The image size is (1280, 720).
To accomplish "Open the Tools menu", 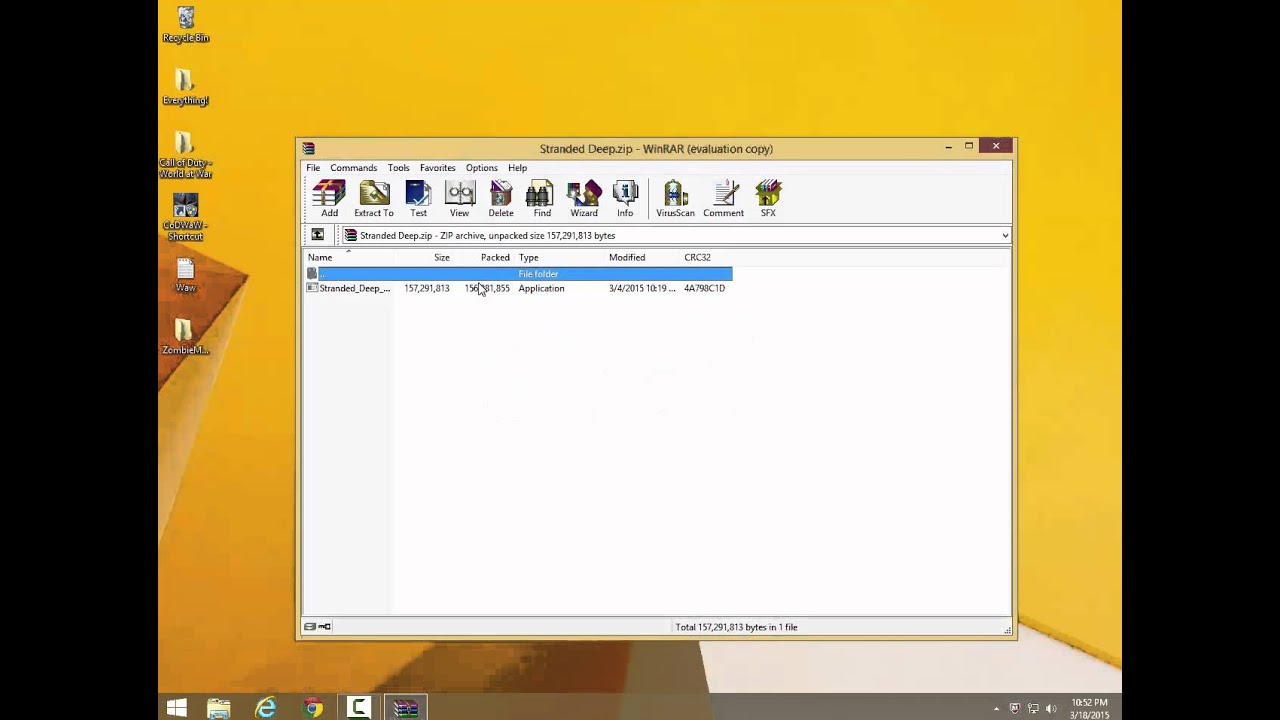I will (398, 168).
